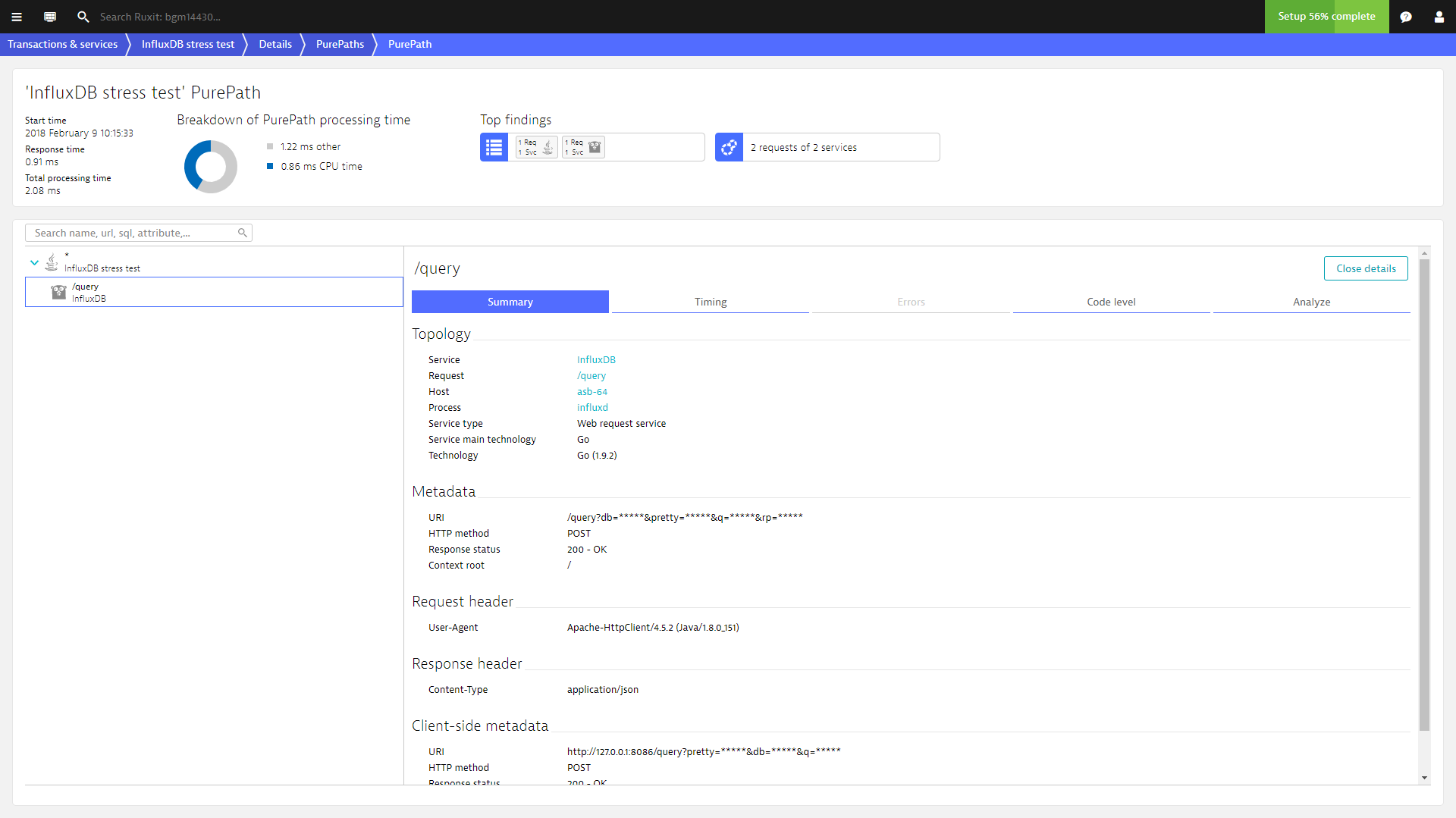Click the gray '1.22 ms other' legend swatch
Image resolution: width=1456 pixels, height=818 pixels.
(x=270, y=146)
